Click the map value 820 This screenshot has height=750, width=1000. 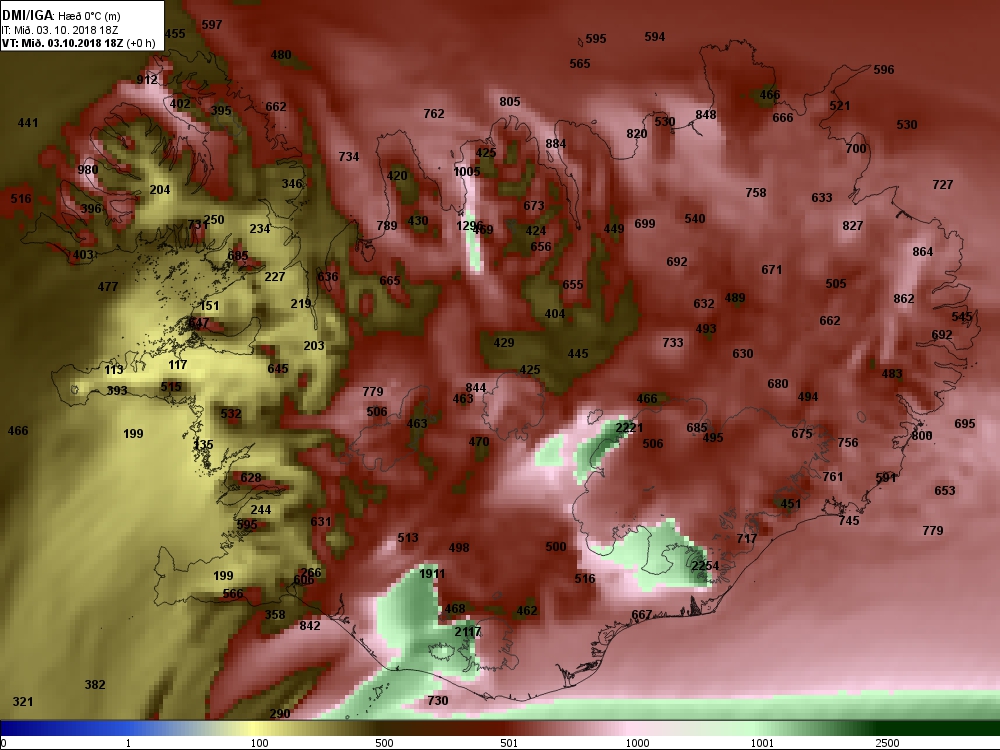pos(636,134)
